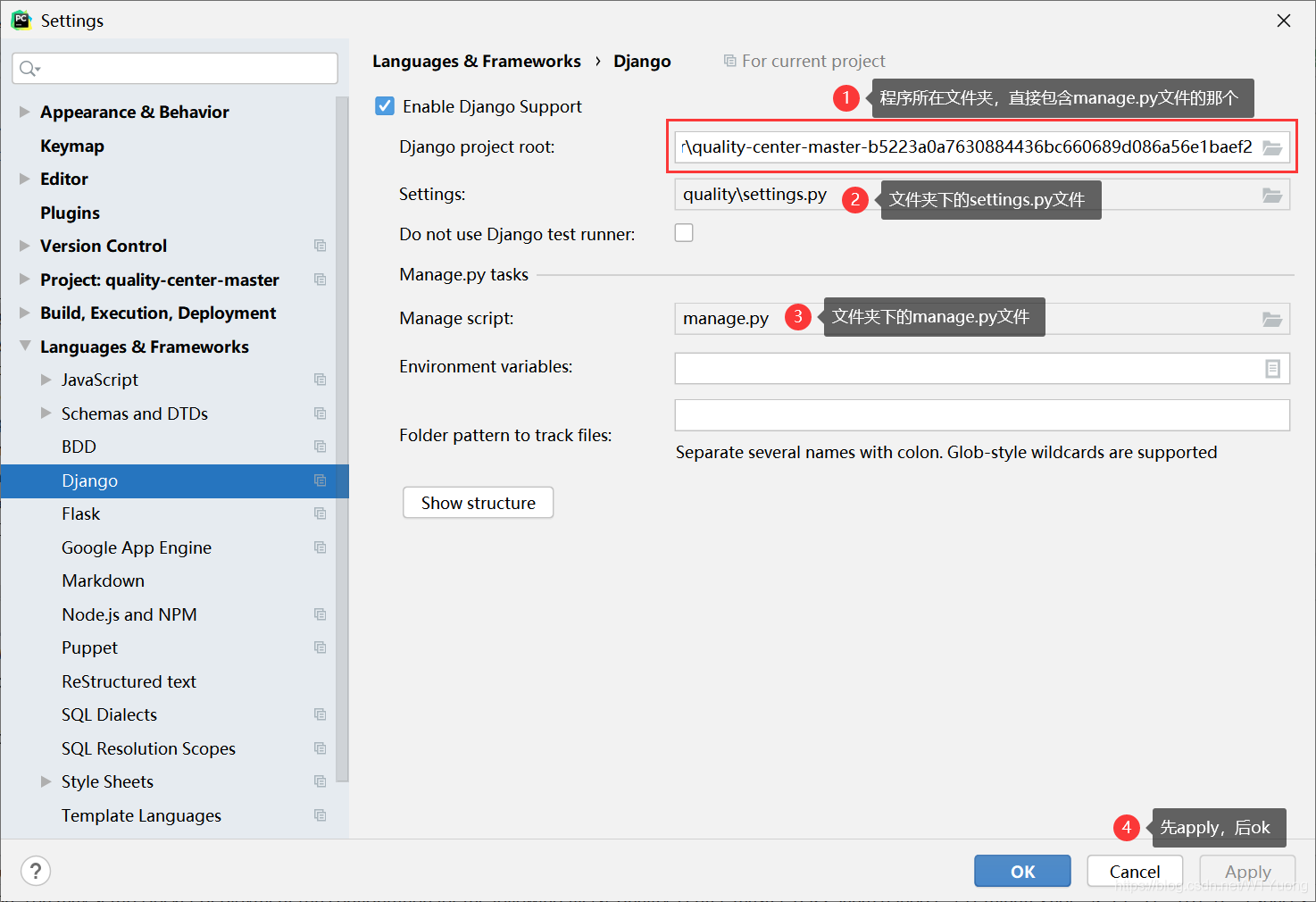Select ReStructured text item
This screenshot has height=902, width=1316.
coord(129,681)
